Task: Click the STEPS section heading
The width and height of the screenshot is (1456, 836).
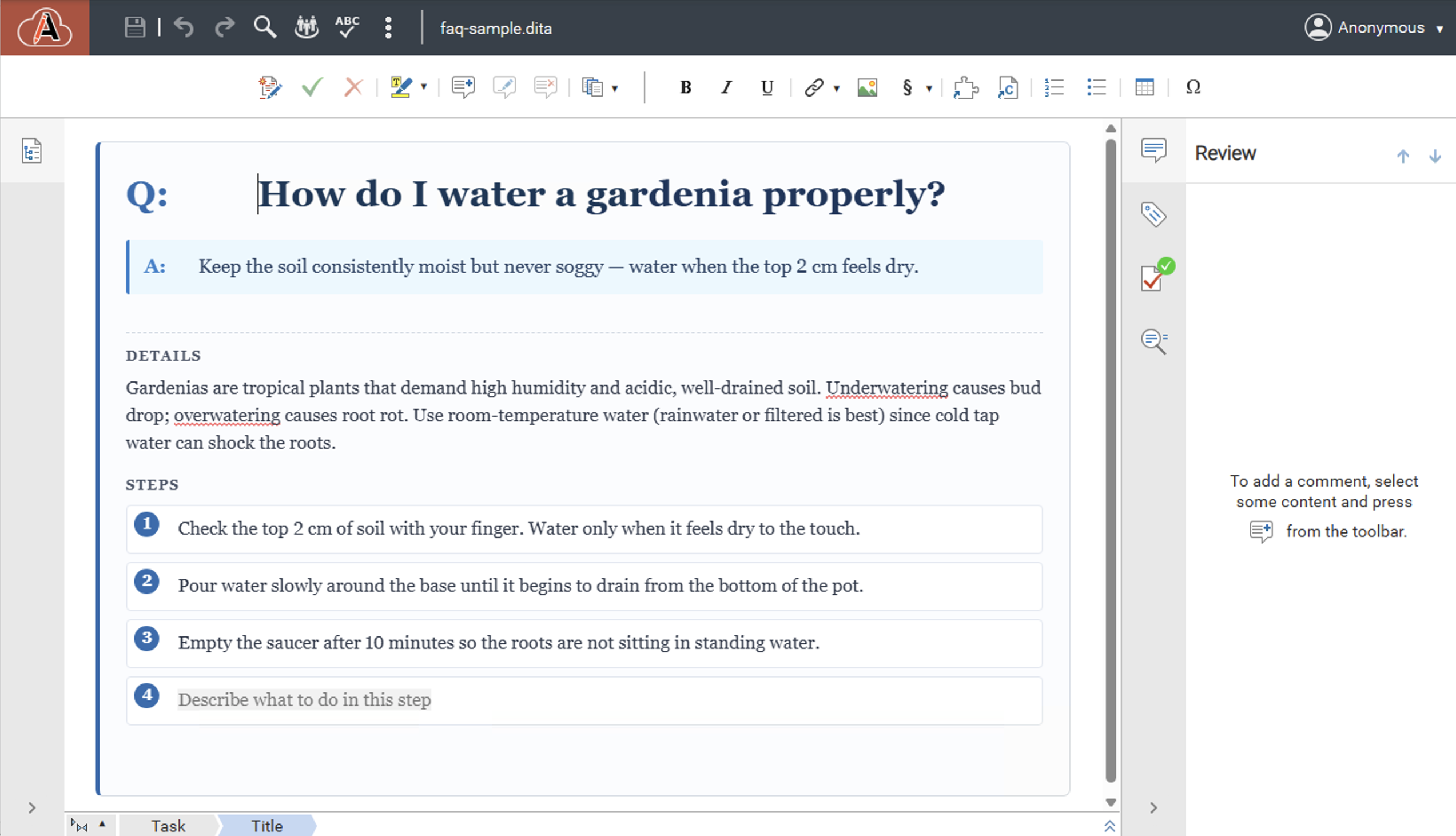Action: click(152, 485)
